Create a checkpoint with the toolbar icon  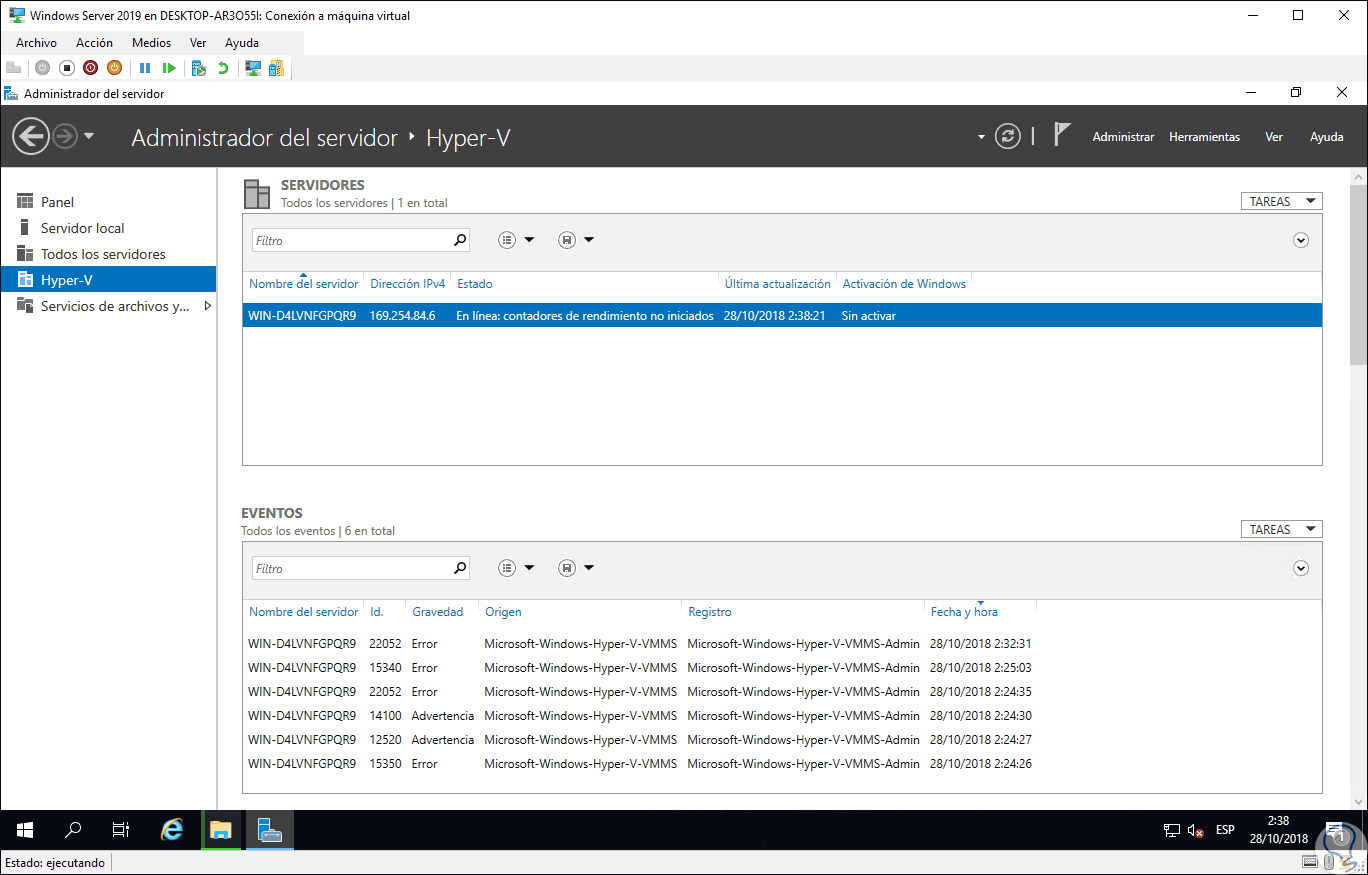(x=199, y=68)
